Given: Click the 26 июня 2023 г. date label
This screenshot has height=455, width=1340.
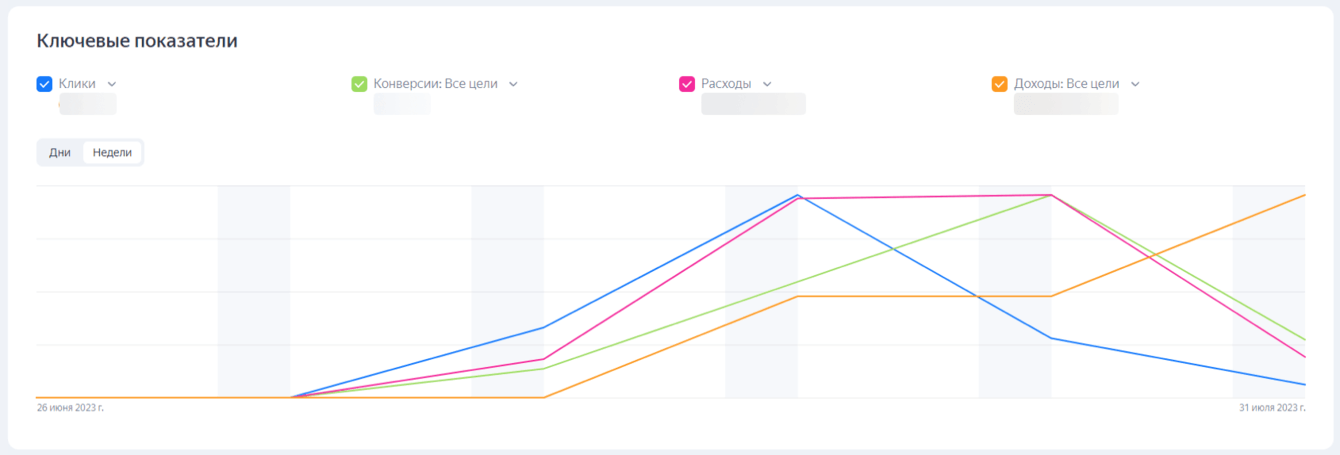Looking at the screenshot, I should (x=70, y=408).
